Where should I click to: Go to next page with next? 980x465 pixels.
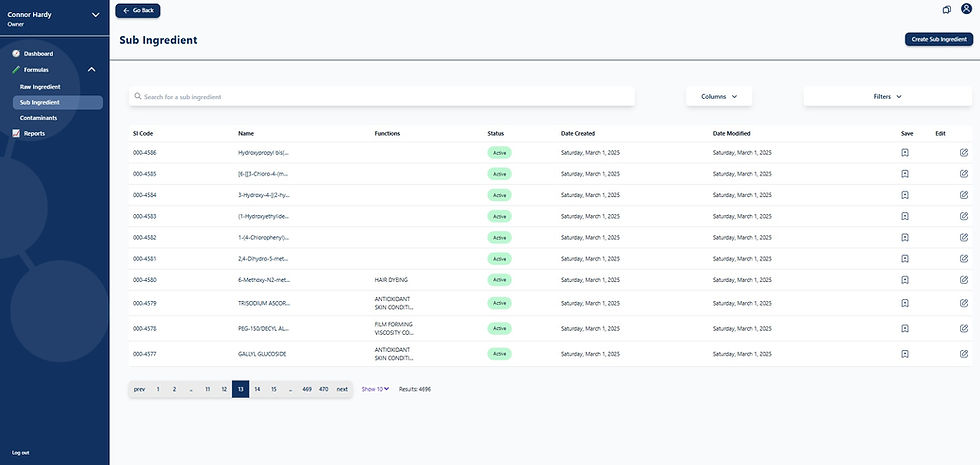(x=342, y=389)
